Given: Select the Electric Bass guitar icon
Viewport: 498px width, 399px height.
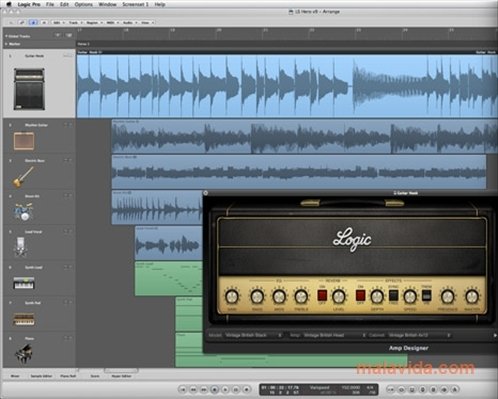Looking at the screenshot, I should coord(23,177).
